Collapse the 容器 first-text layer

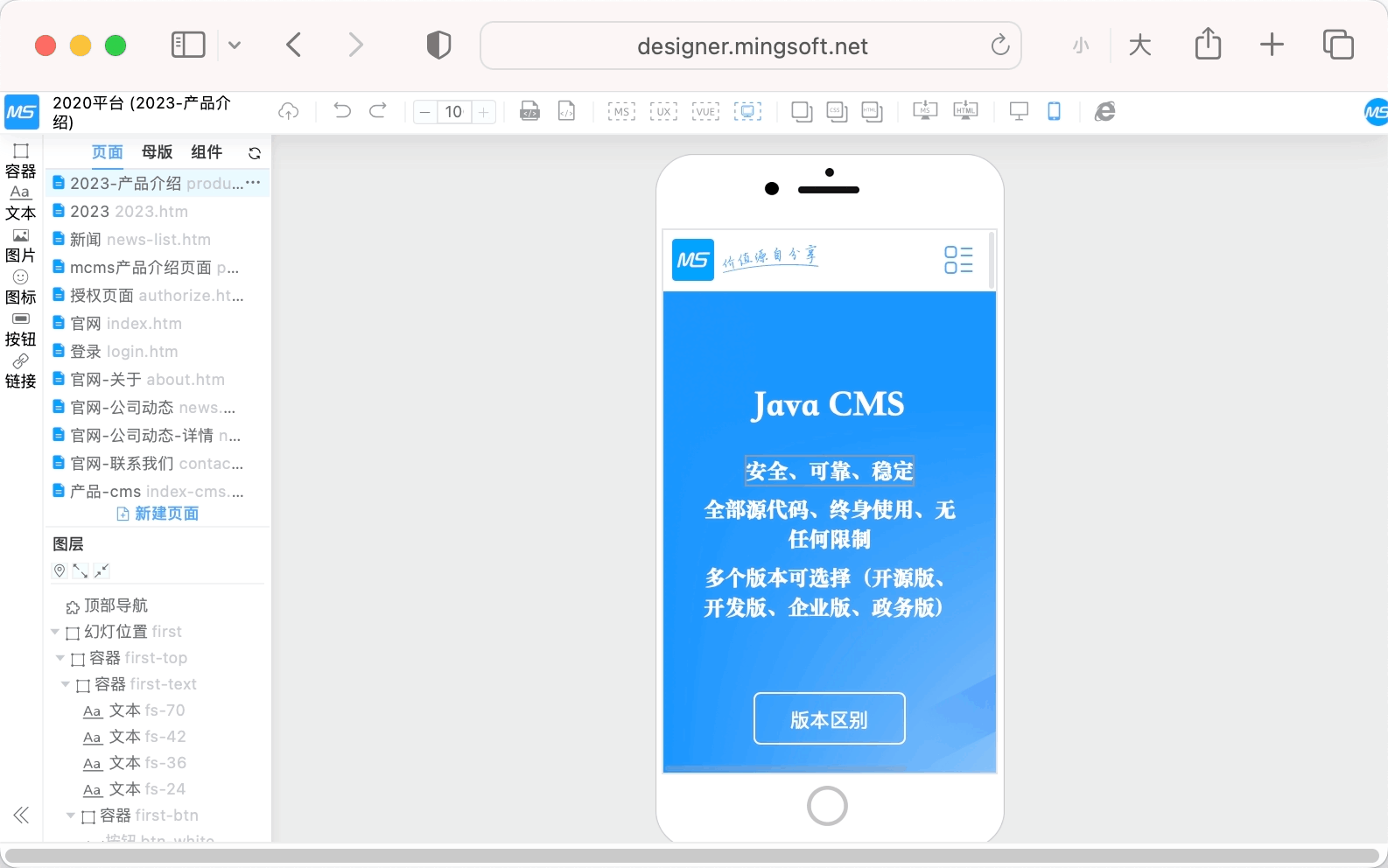(x=66, y=684)
